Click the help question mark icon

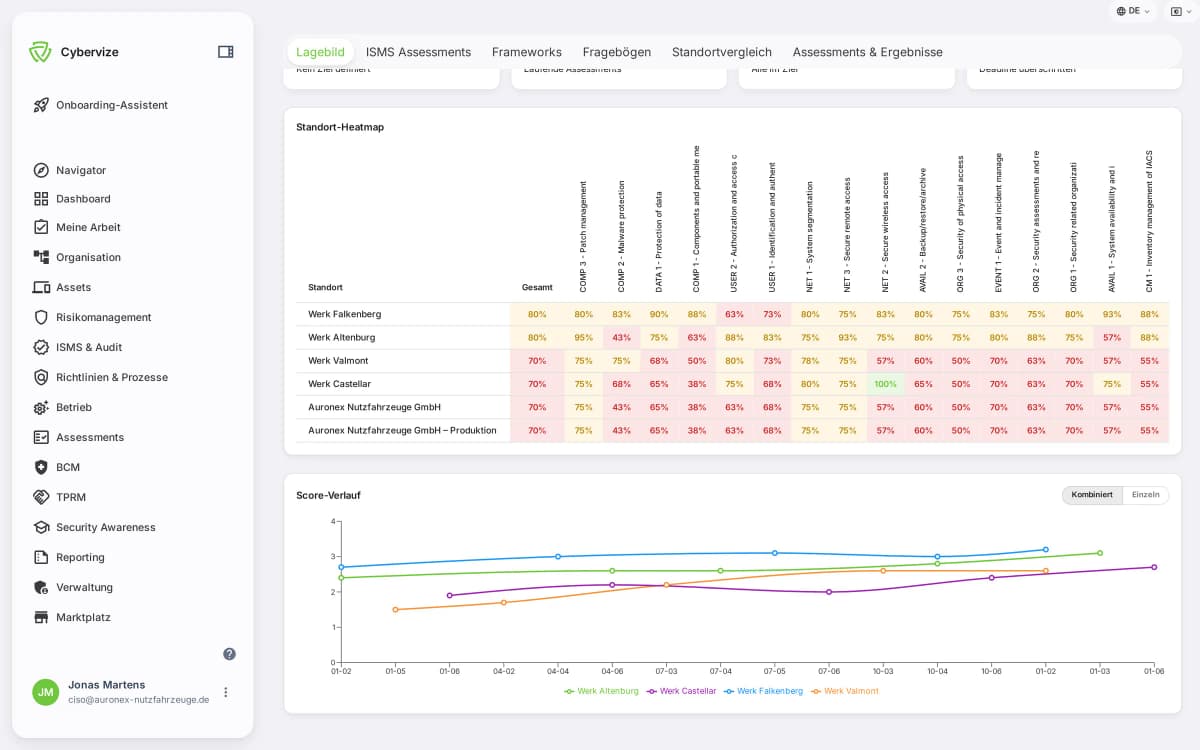tap(229, 654)
